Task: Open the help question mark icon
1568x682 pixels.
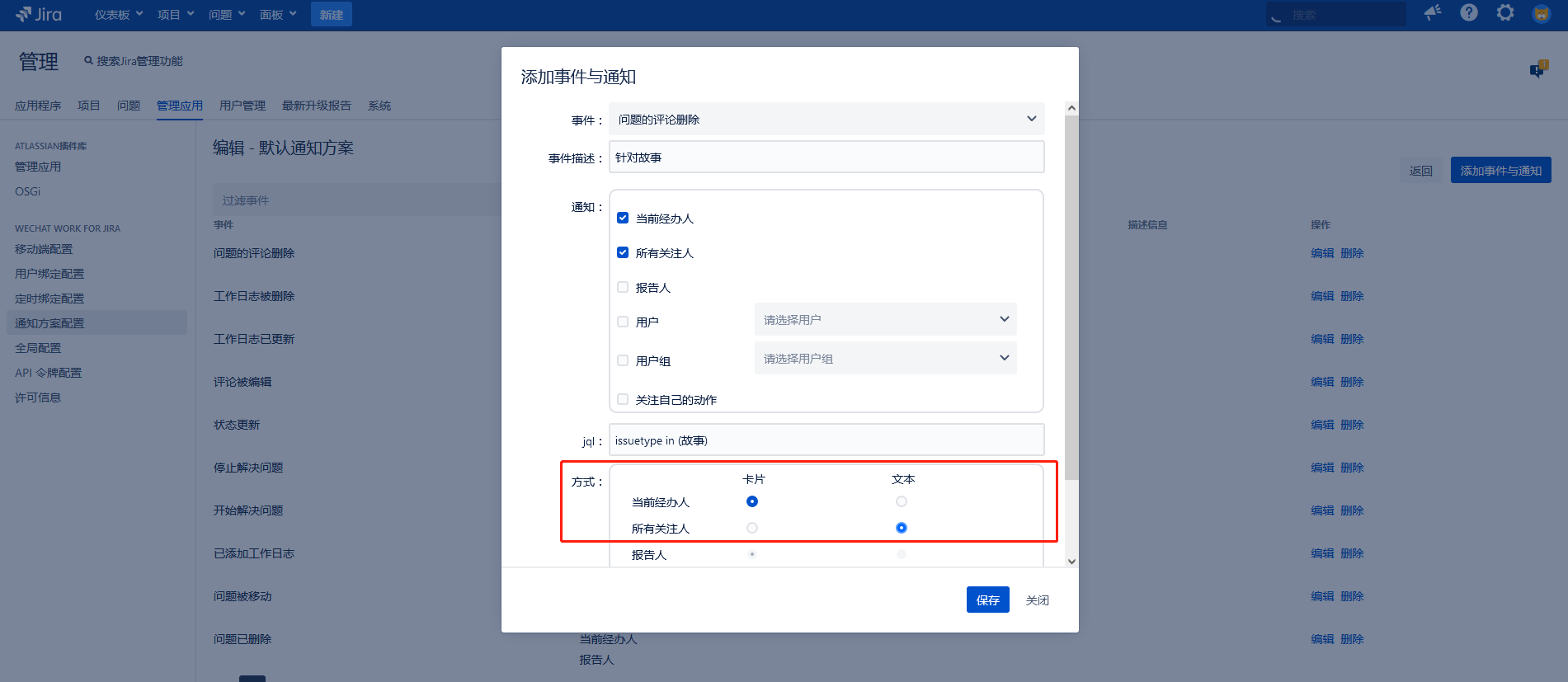Action: click(1469, 12)
